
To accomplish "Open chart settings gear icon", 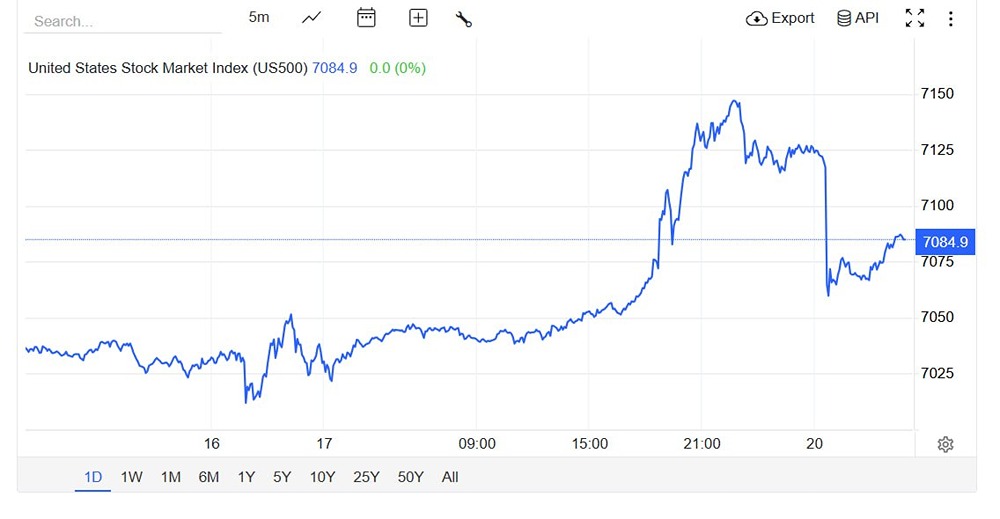I will (x=945, y=444).
